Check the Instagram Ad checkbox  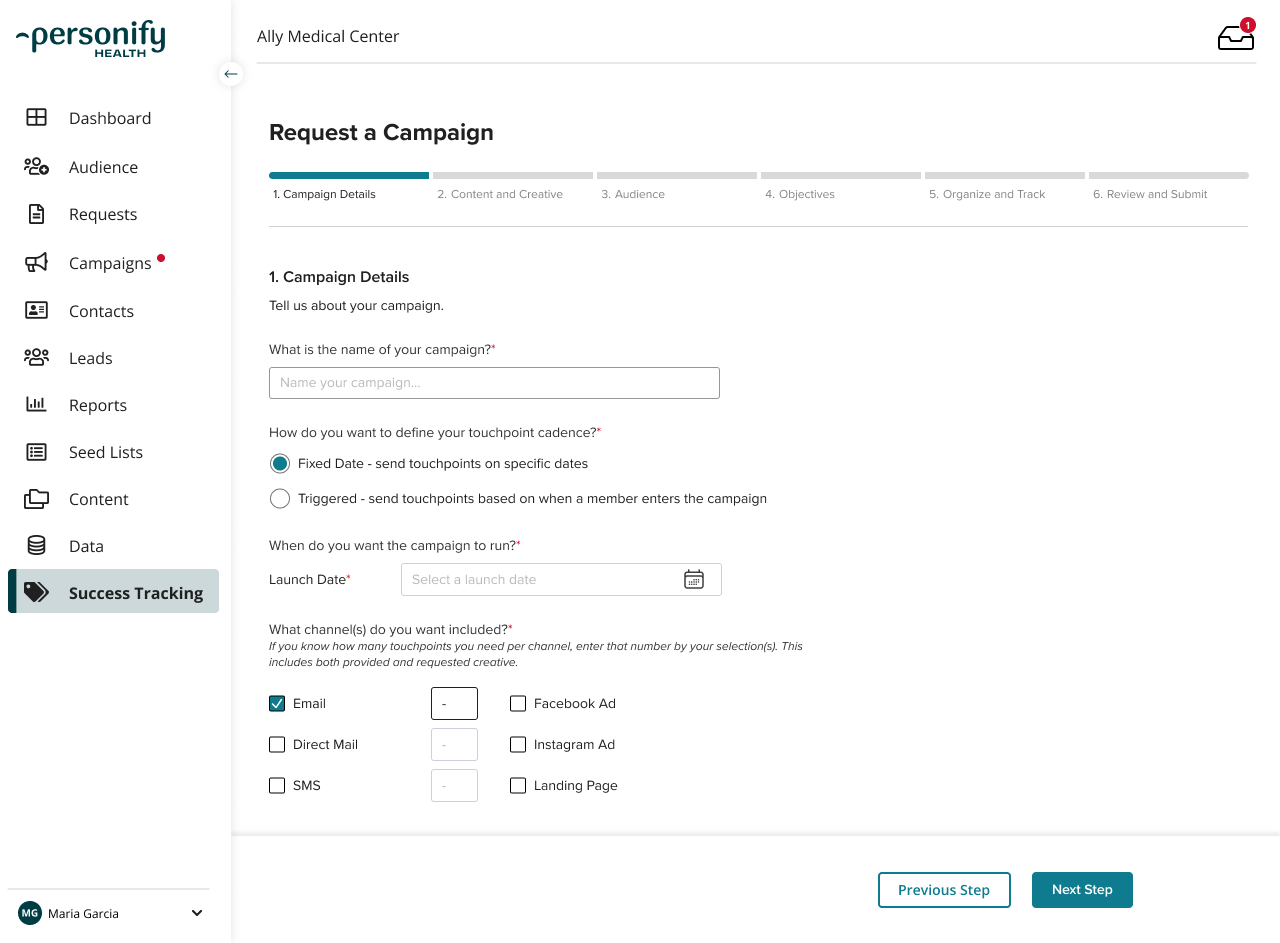(518, 744)
